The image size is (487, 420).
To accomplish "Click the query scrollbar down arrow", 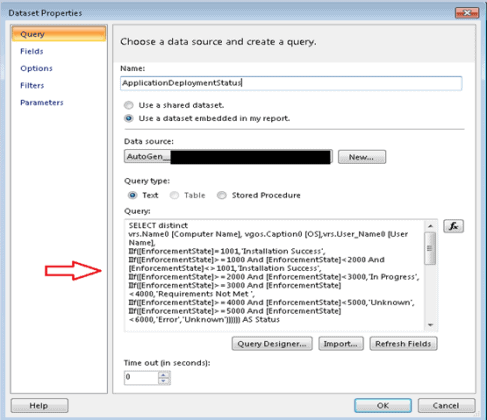I will click(x=430, y=325).
